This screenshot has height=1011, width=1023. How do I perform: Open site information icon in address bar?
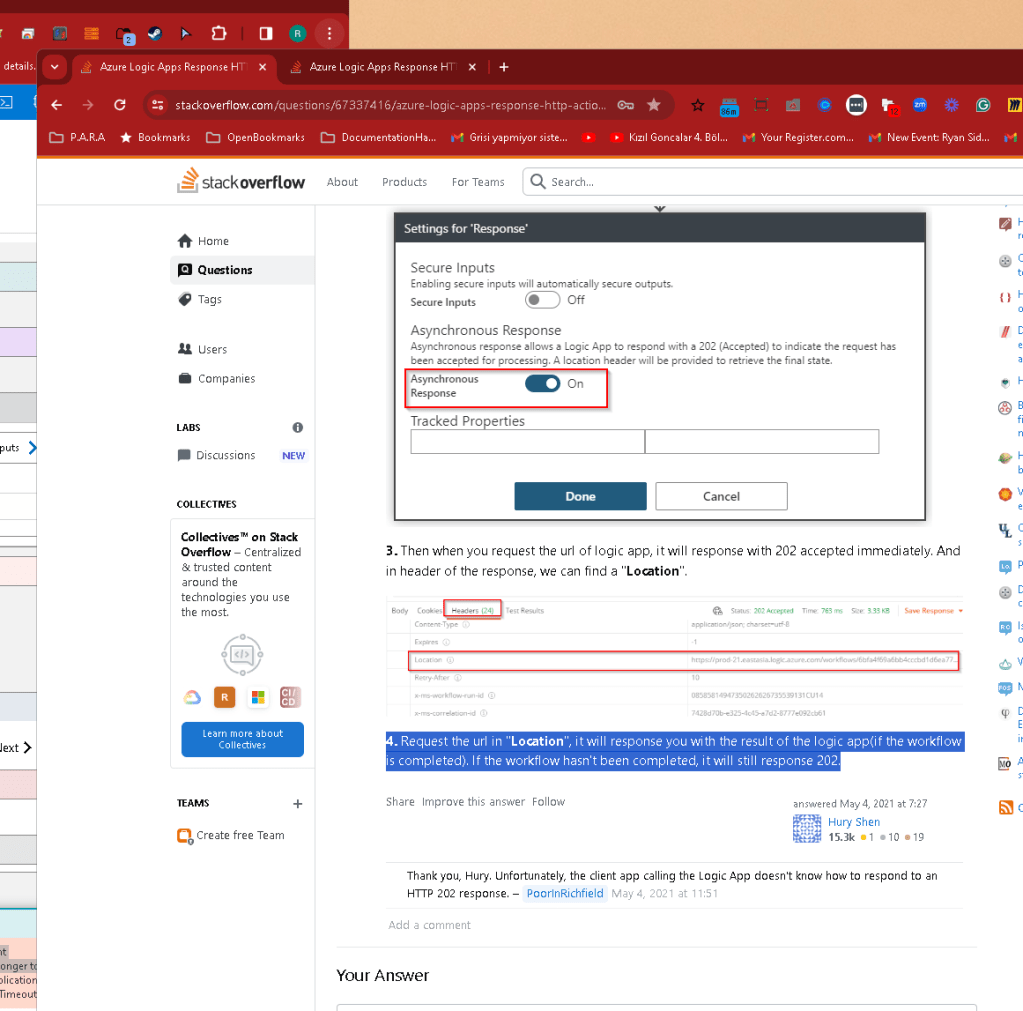click(157, 105)
